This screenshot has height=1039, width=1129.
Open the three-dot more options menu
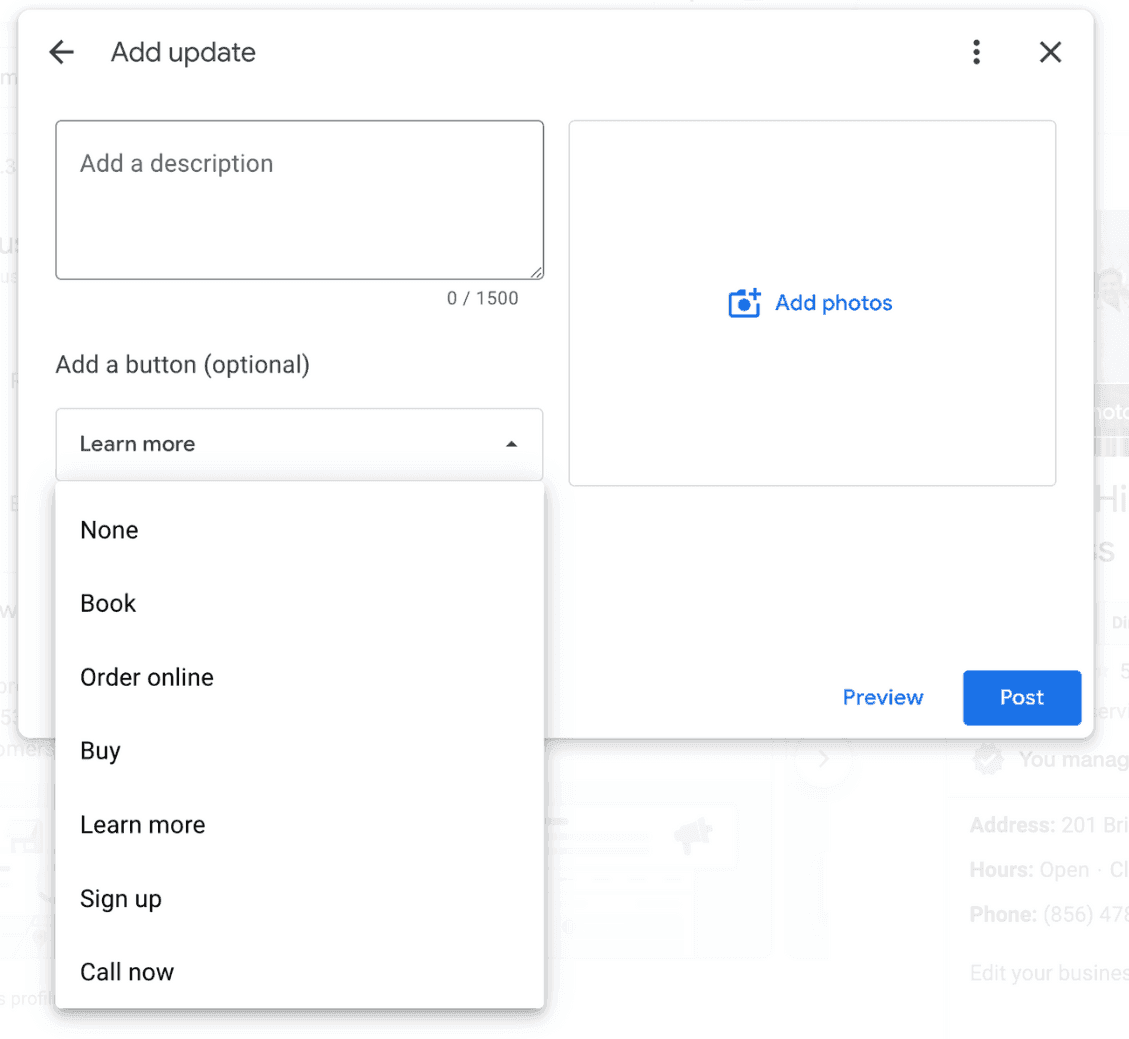coord(976,52)
